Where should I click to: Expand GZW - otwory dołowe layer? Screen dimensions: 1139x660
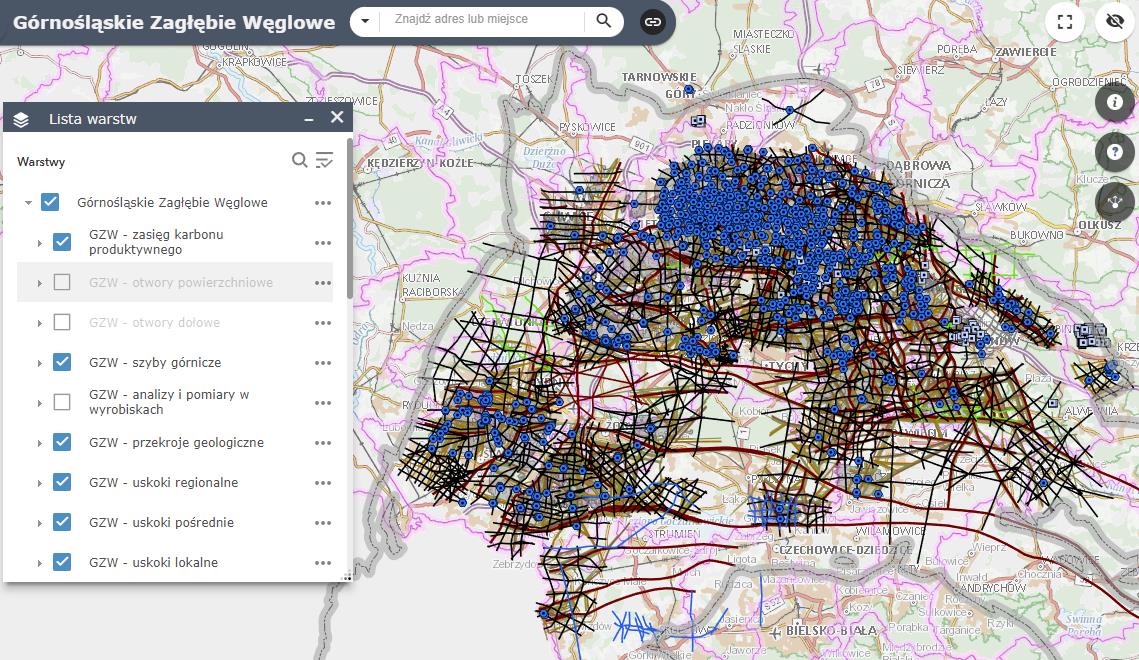tap(39, 323)
